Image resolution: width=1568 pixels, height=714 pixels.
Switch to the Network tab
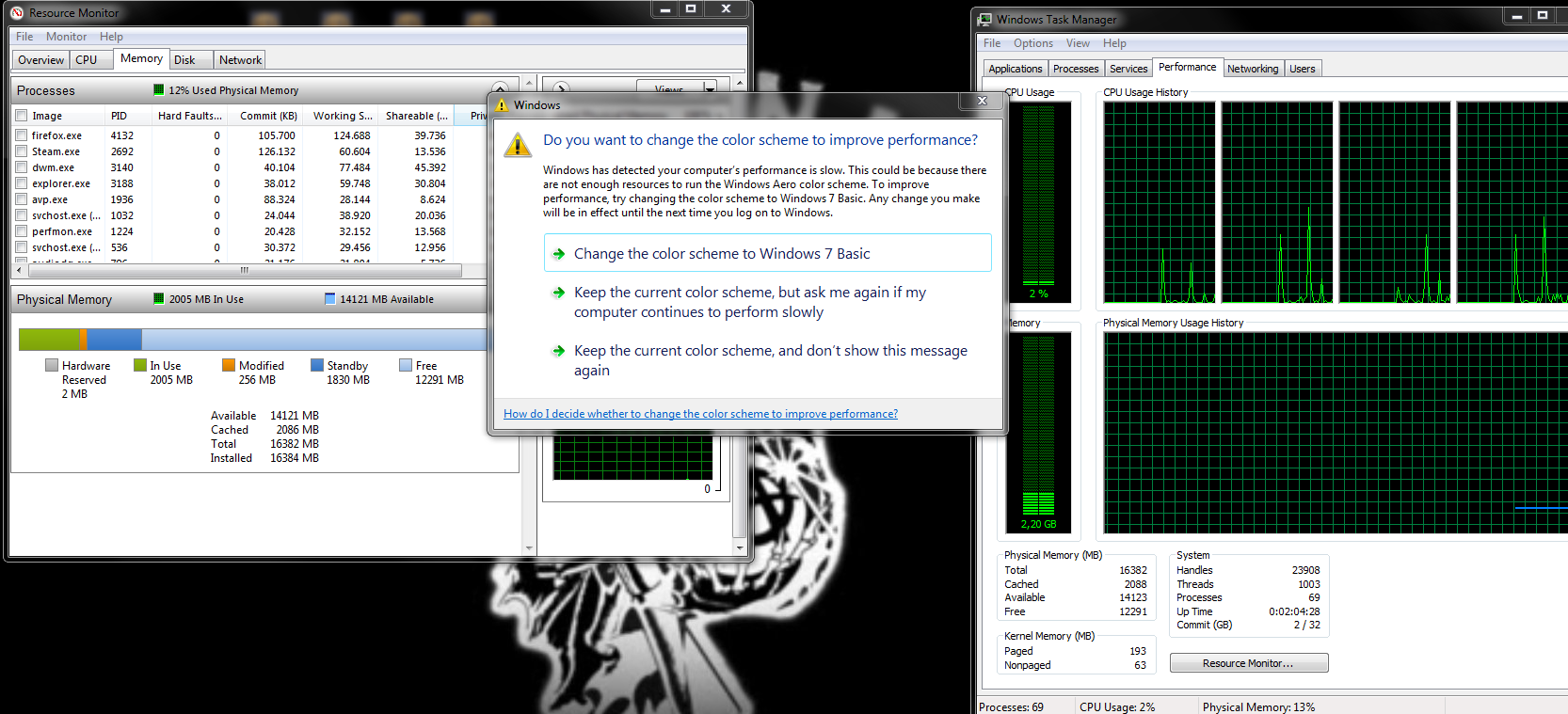pos(240,60)
